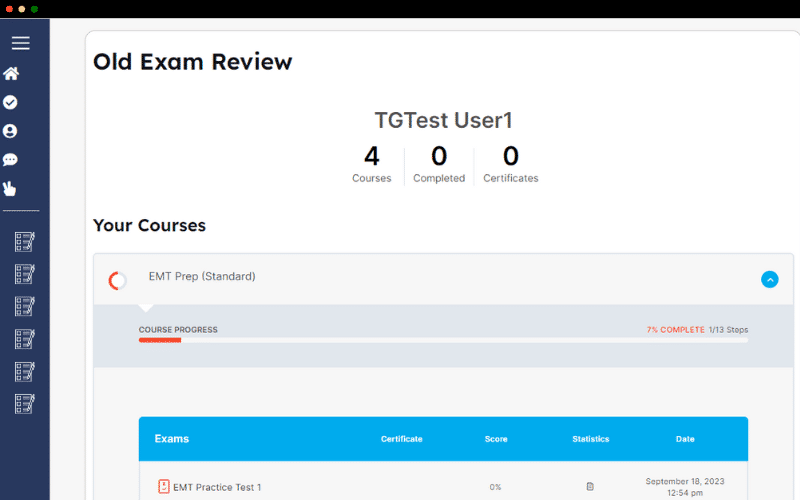Click the 0% score value

coord(495,487)
